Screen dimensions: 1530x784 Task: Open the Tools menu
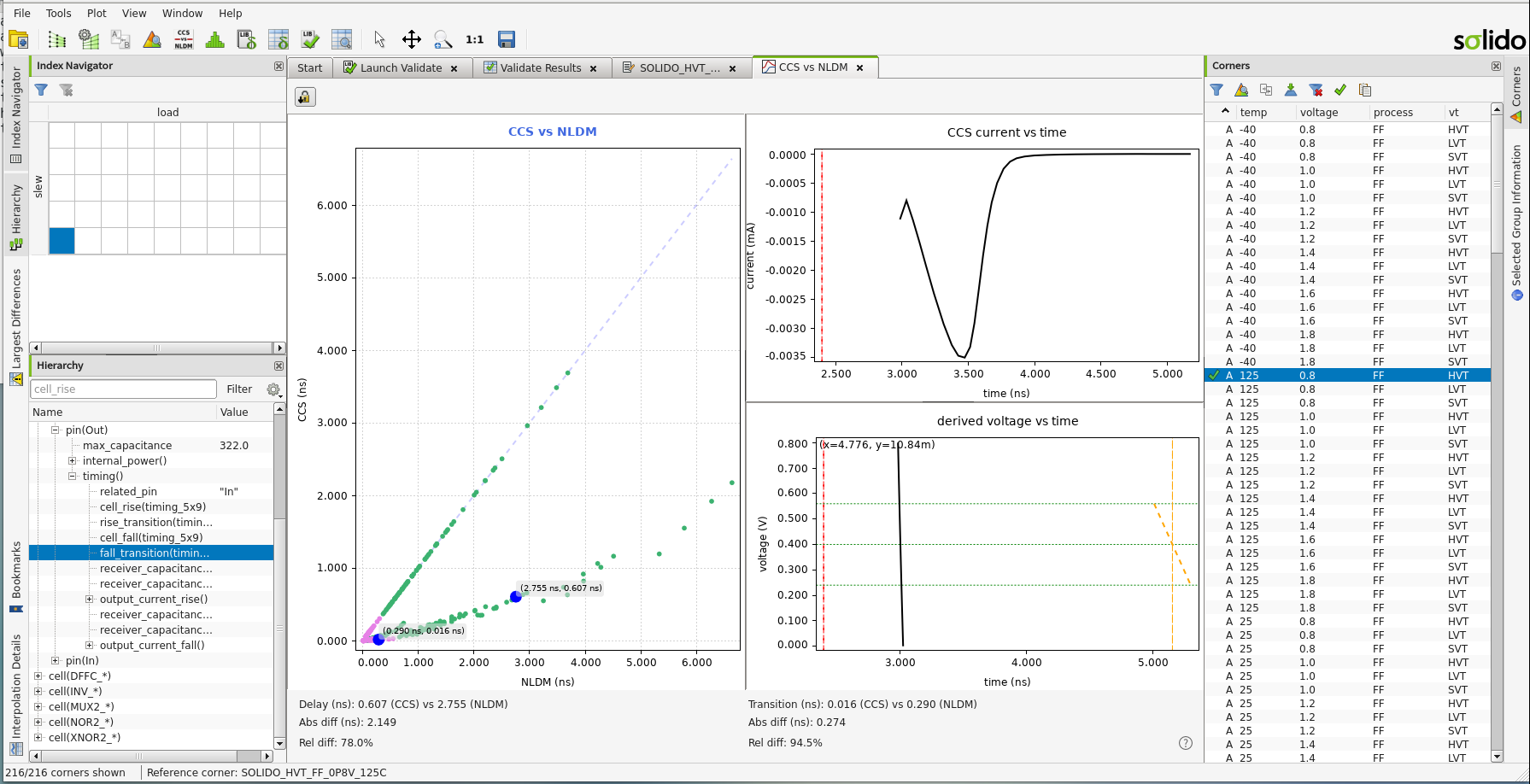click(x=59, y=13)
